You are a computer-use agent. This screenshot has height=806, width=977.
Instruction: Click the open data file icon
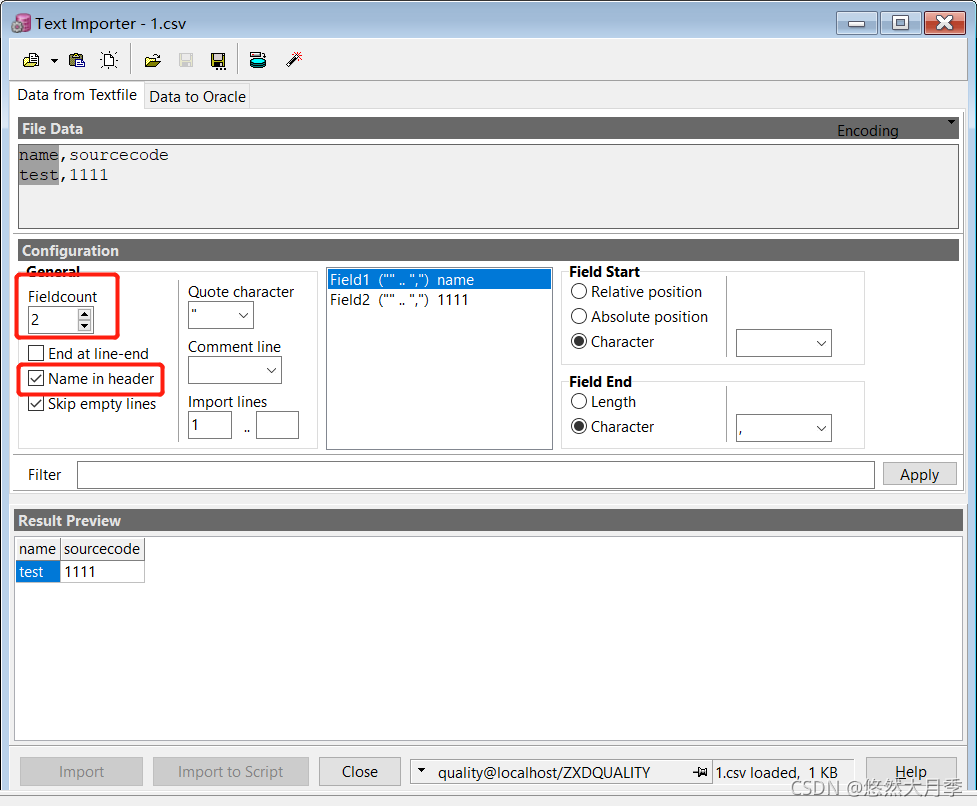click(x=31, y=60)
